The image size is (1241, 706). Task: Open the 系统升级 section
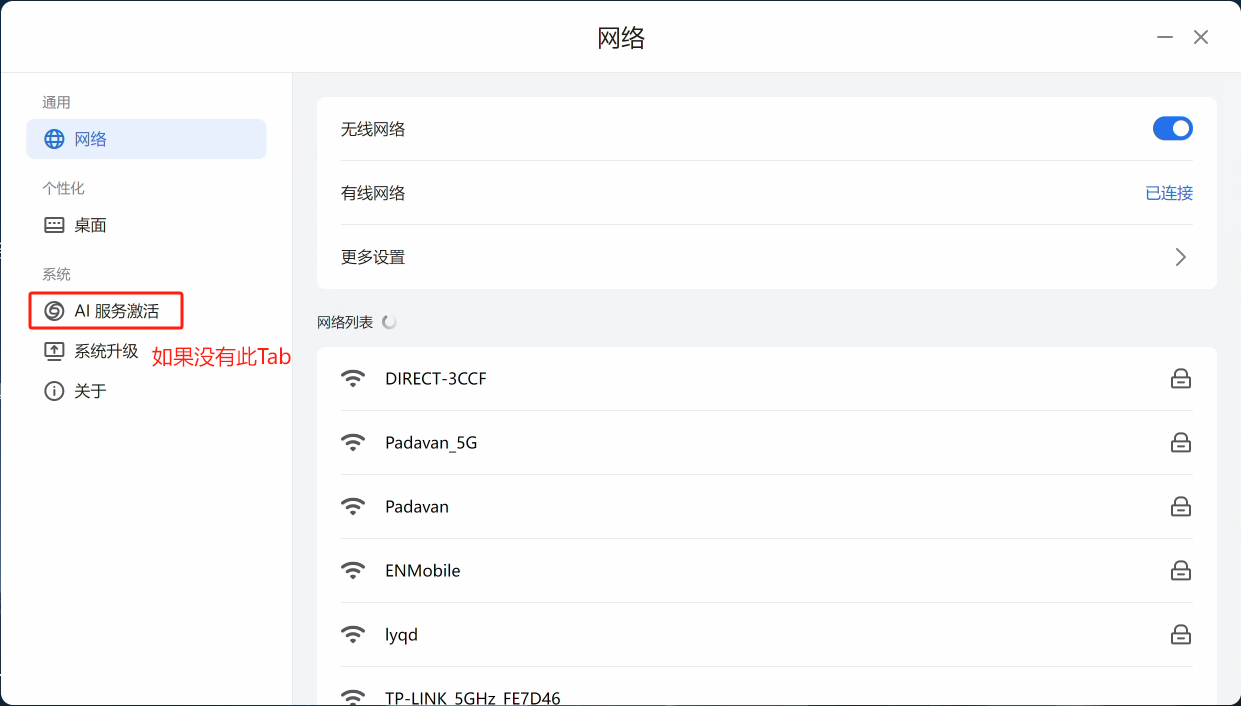pyautogui.click(x=106, y=351)
